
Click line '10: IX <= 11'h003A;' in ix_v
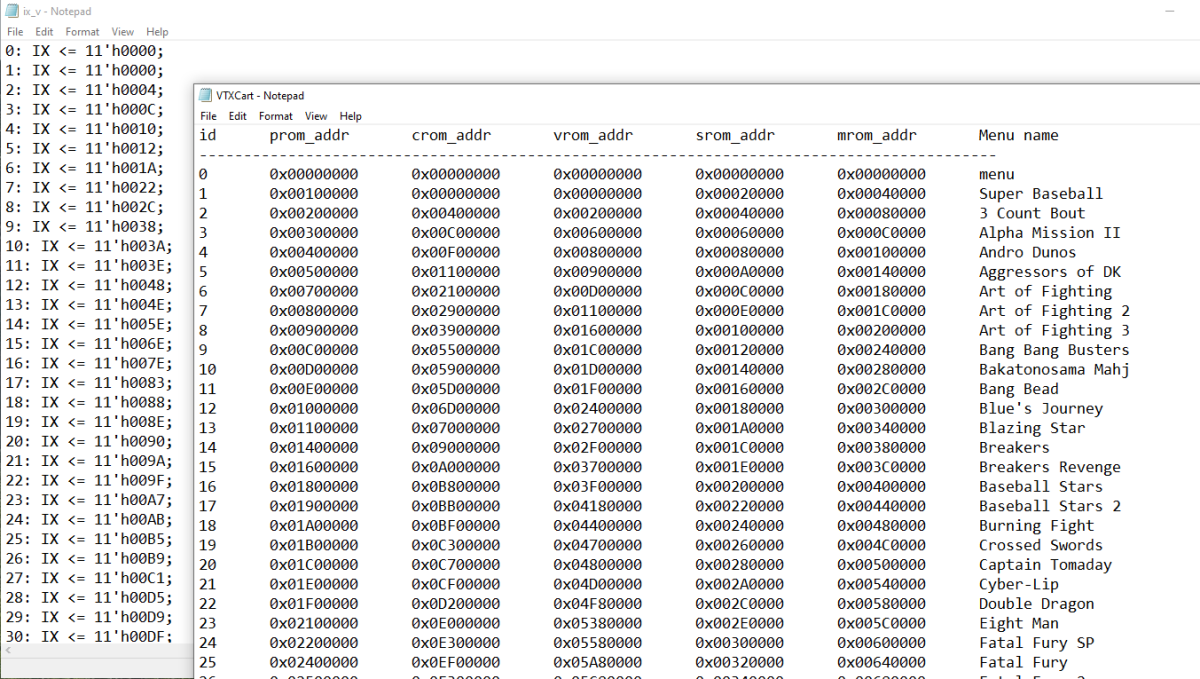click(89, 246)
